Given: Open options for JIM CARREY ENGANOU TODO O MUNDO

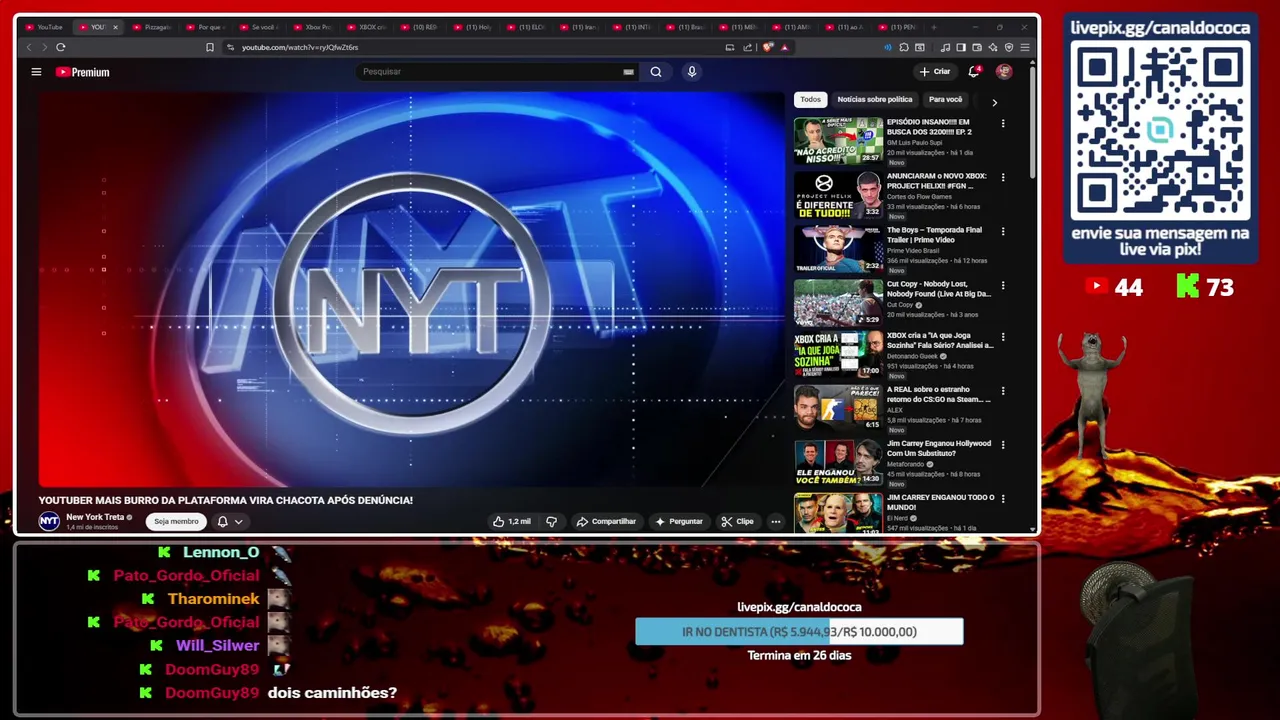Looking at the screenshot, I should tap(1003, 500).
